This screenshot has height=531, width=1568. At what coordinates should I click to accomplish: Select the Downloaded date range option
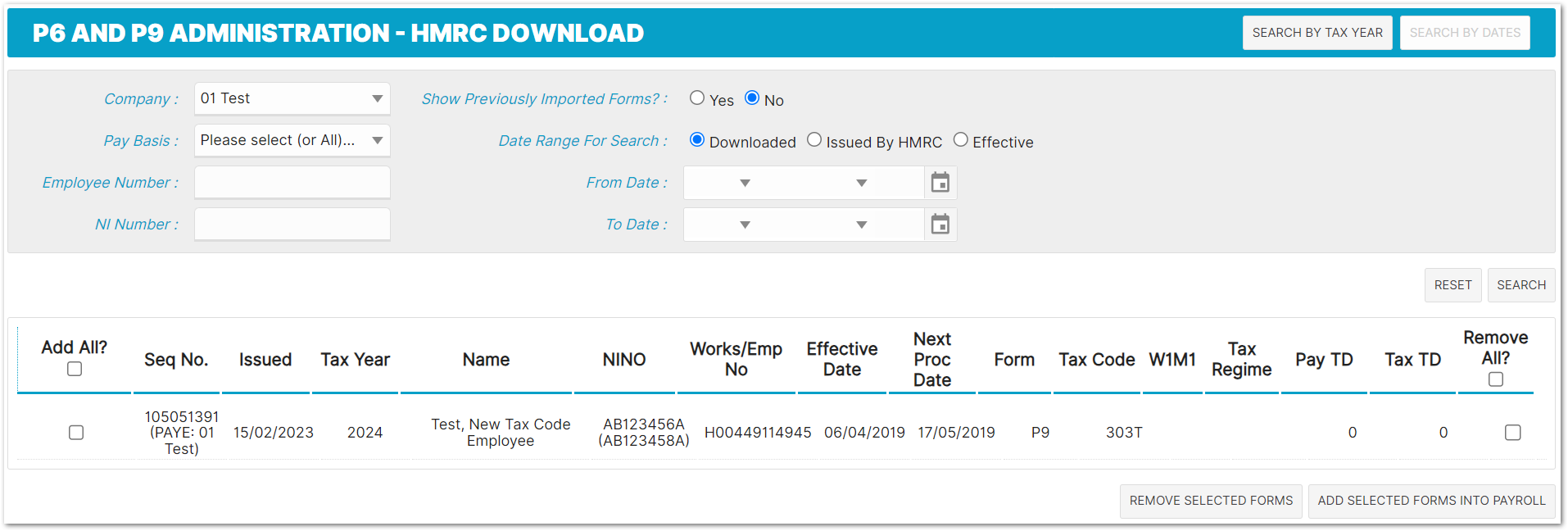click(697, 140)
